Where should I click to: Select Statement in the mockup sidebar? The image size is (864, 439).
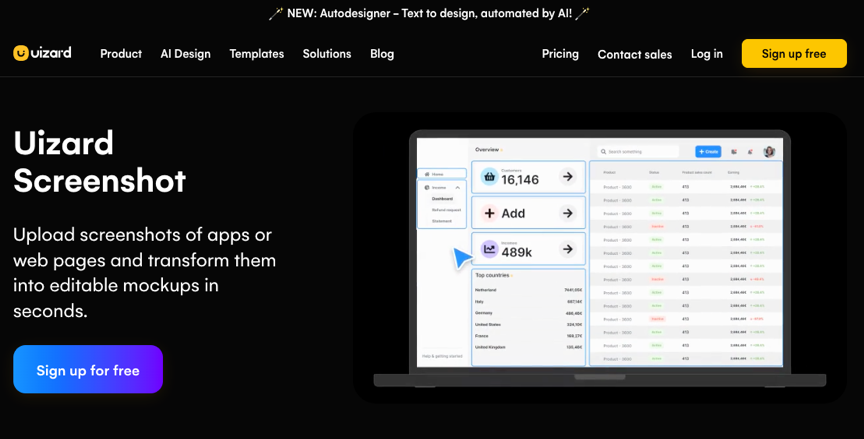[442, 221]
